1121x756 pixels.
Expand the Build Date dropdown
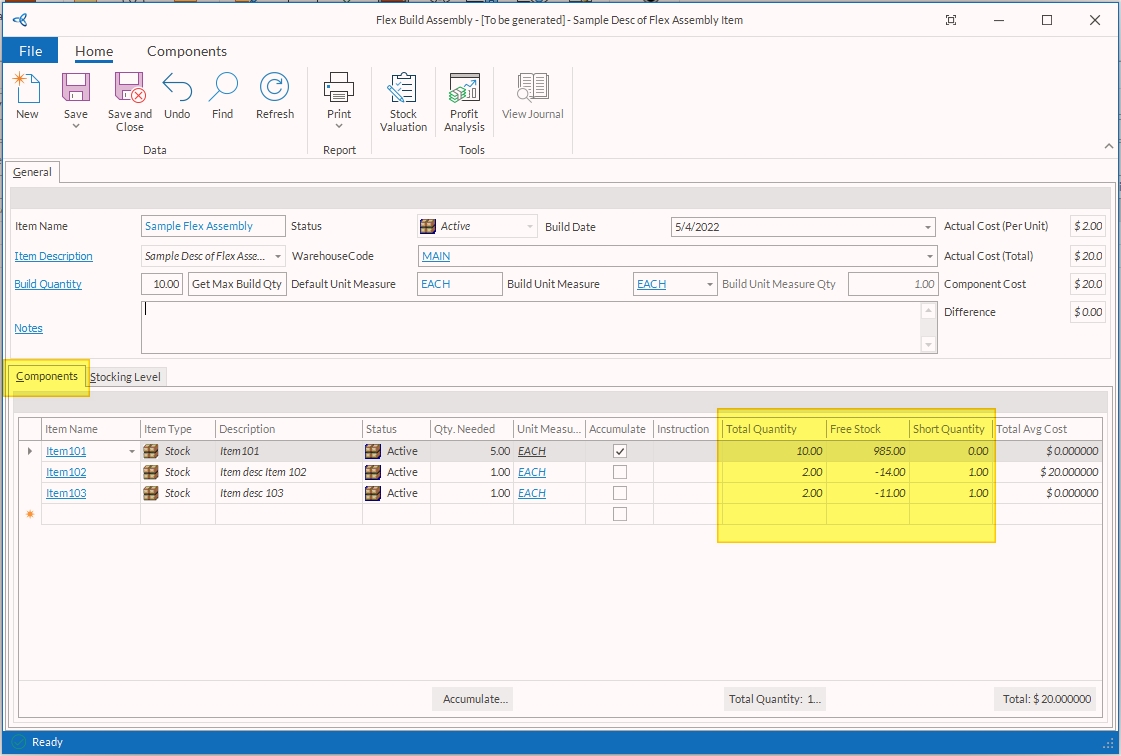pyautogui.click(x=928, y=227)
